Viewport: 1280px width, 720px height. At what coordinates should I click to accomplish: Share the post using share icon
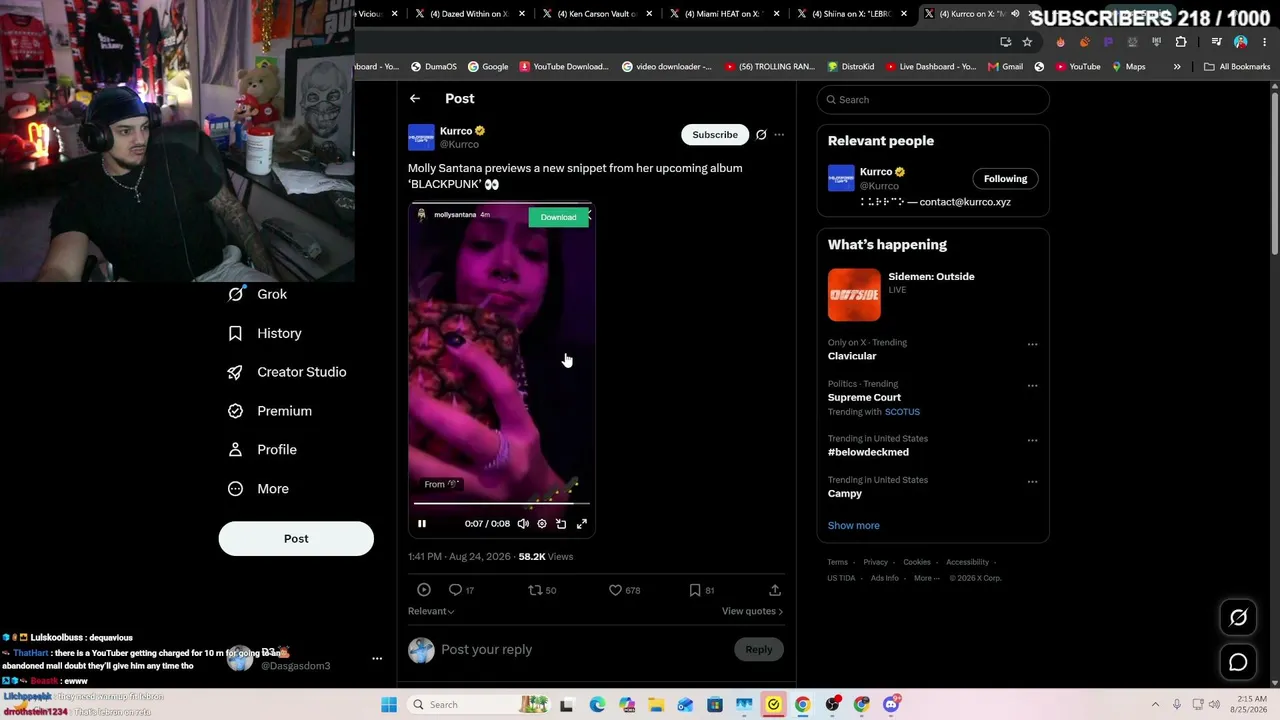[775, 590]
